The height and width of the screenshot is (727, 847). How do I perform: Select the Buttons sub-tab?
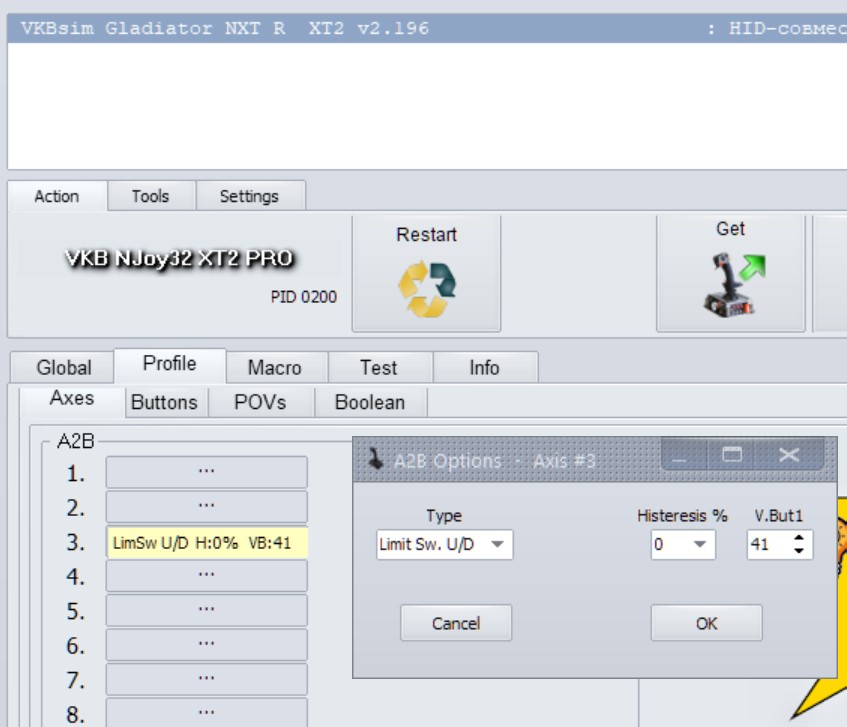(x=164, y=402)
